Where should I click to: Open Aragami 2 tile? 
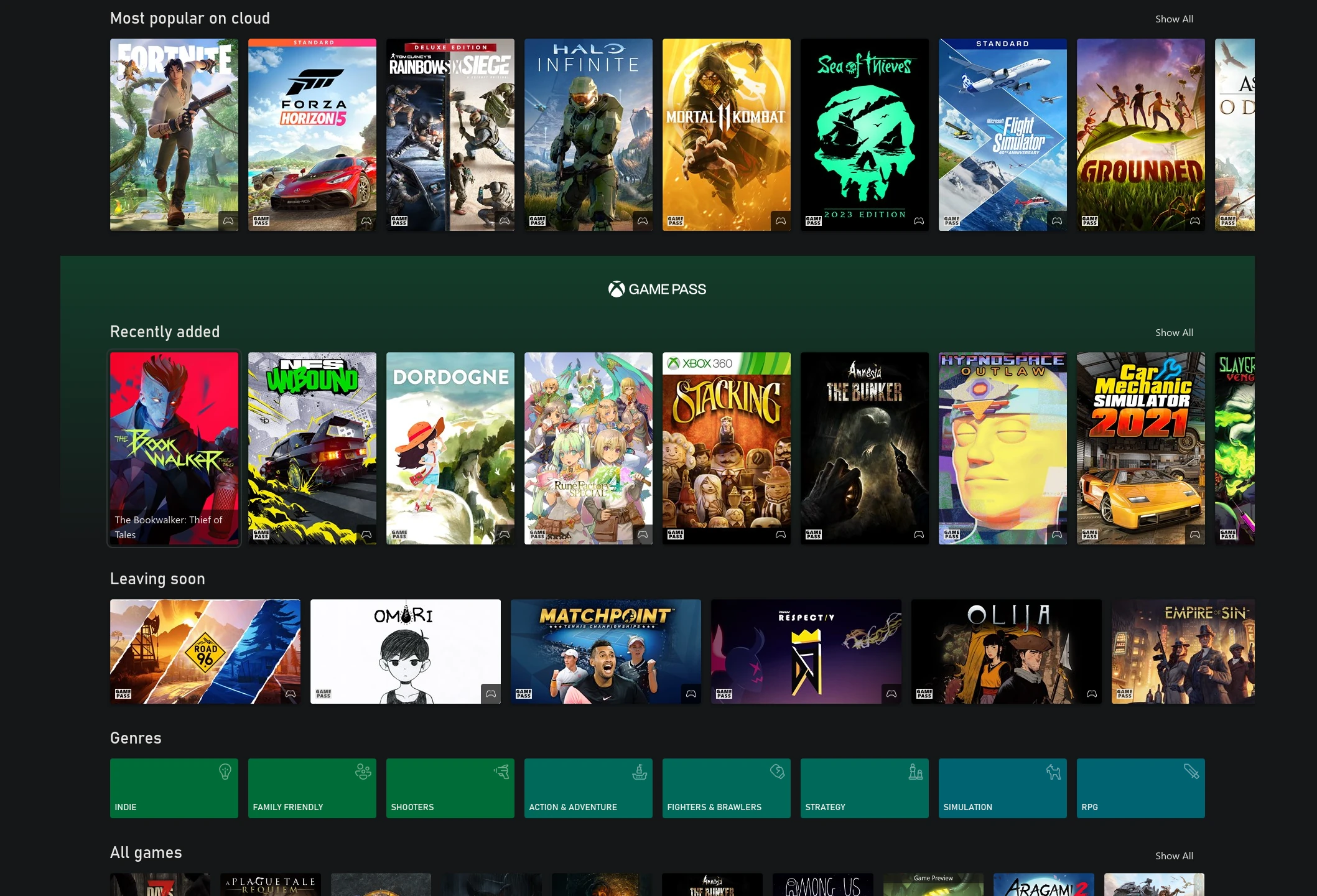(x=1044, y=885)
